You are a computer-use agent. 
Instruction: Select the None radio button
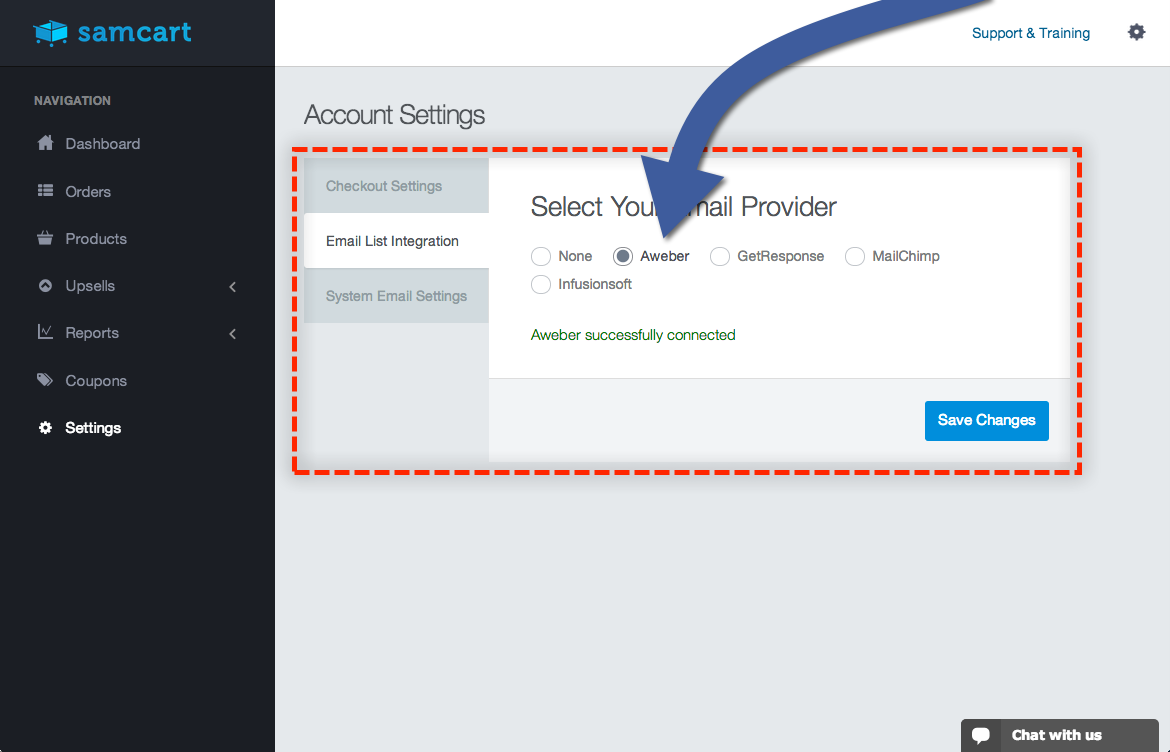coord(541,257)
